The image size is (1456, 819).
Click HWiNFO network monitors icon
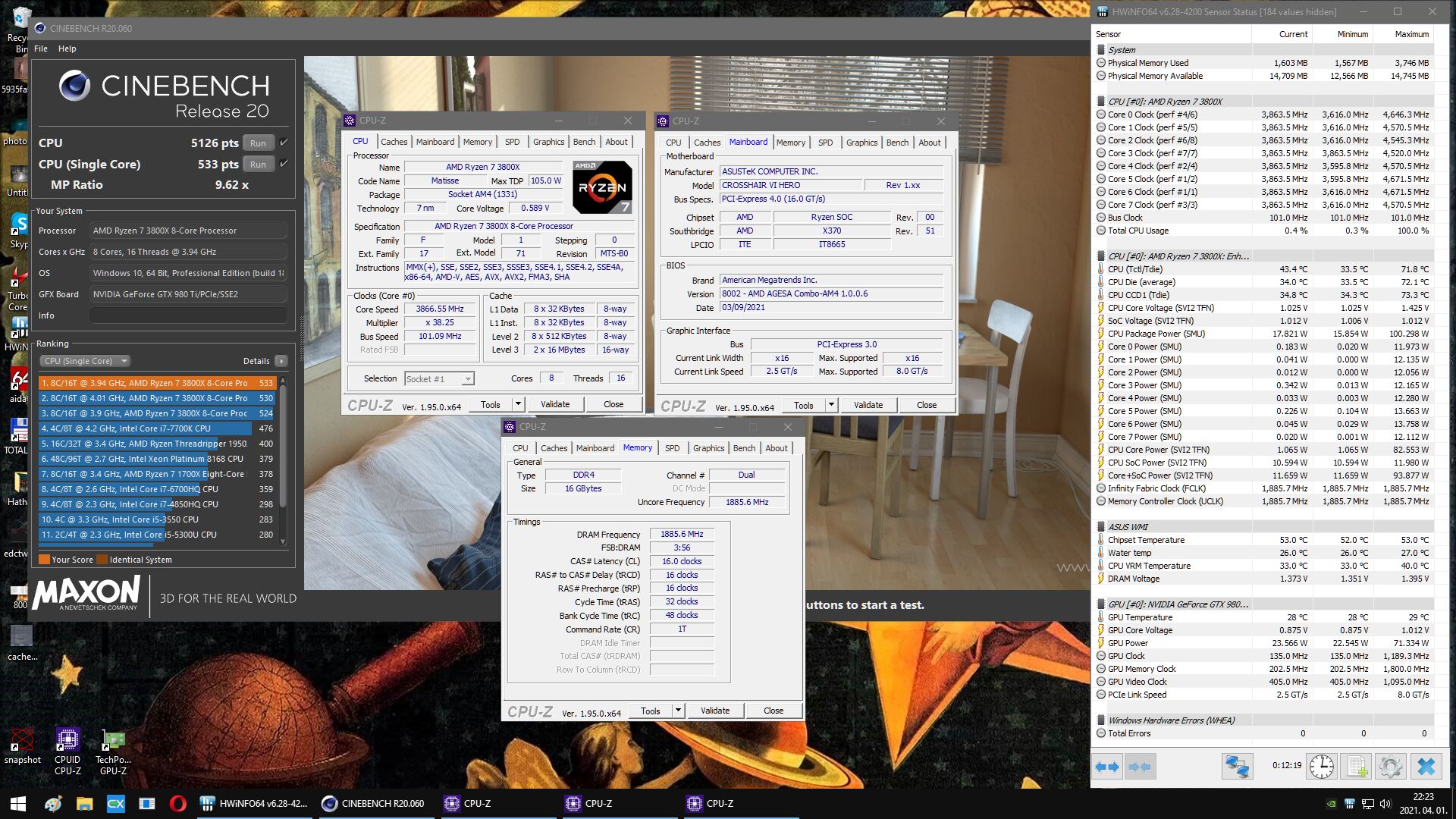click(1237, 767)
